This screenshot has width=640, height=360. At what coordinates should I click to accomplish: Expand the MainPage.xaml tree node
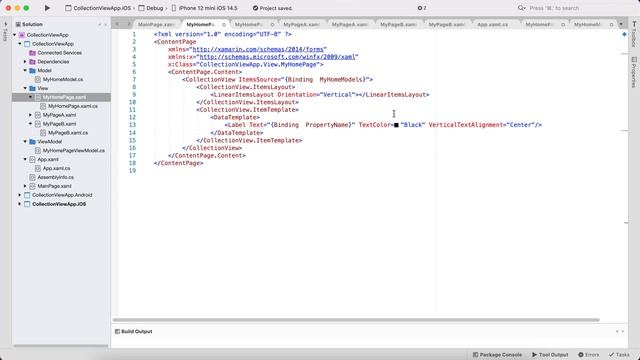[25, 186]
